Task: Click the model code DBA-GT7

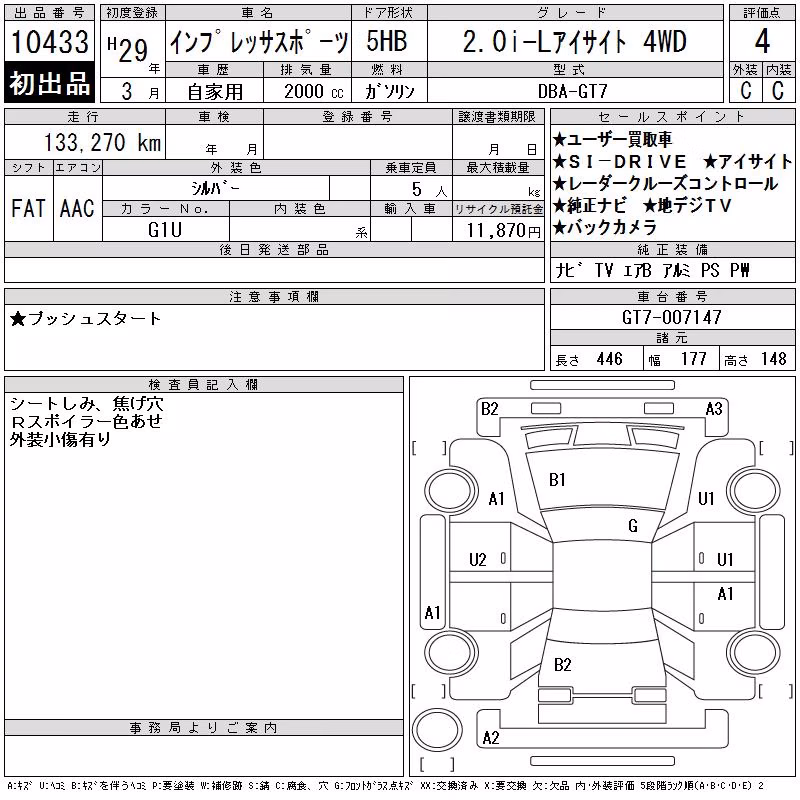Action: [572, 92]
